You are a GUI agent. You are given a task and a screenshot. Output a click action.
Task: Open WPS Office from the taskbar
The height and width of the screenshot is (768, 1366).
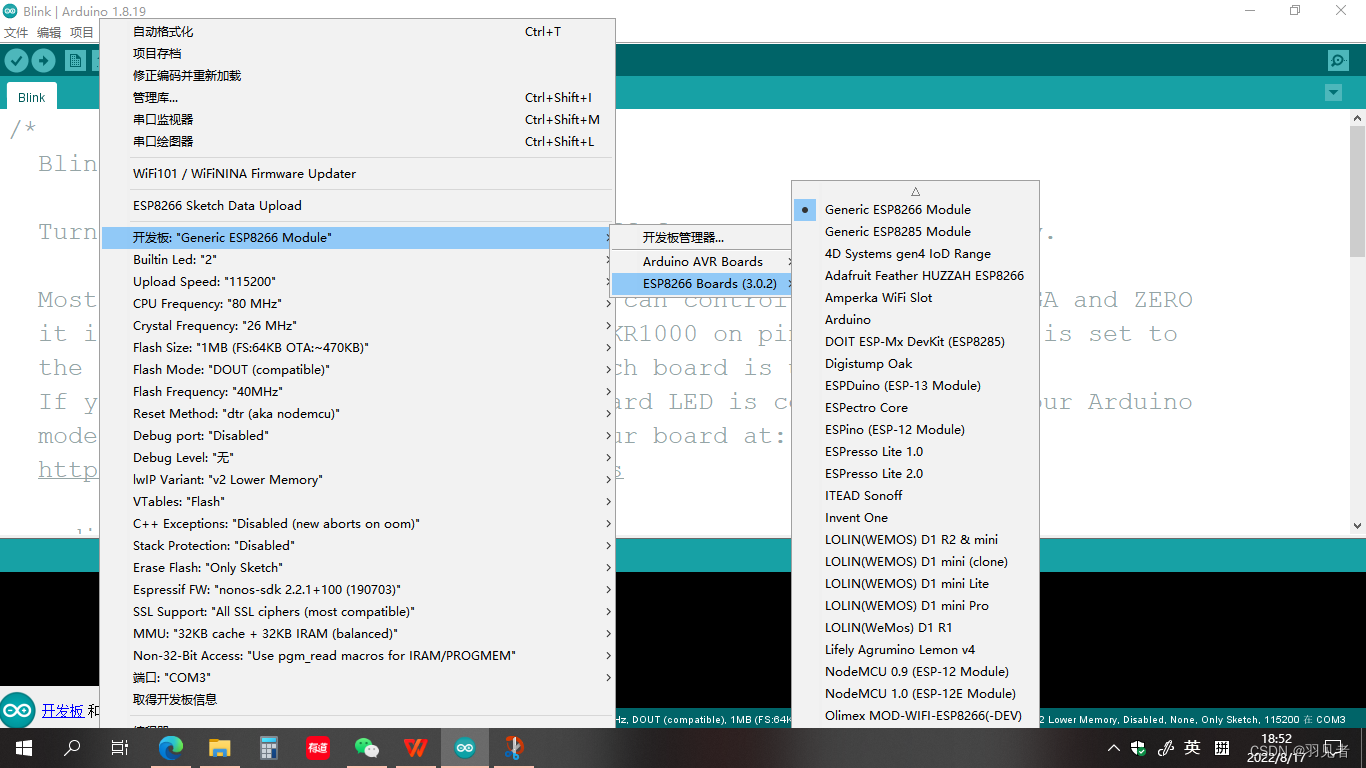click(x=416, y=748)
